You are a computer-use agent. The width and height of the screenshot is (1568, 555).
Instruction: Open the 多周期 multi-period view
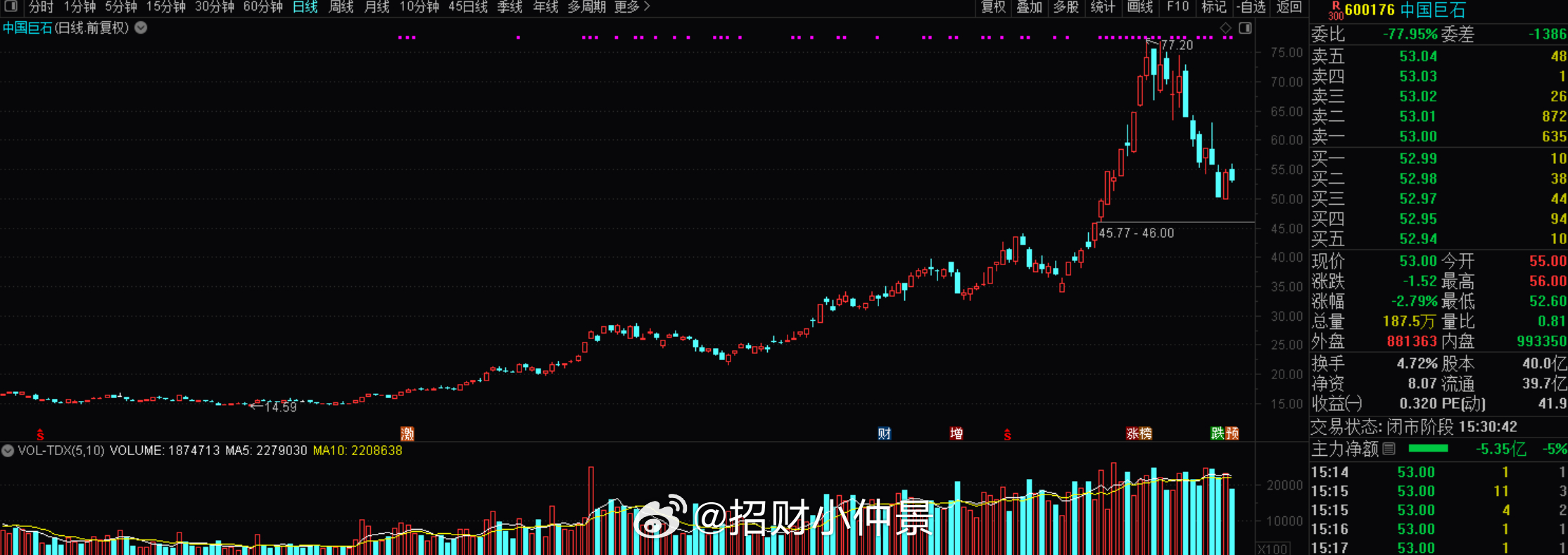click(x=586, y=7)
